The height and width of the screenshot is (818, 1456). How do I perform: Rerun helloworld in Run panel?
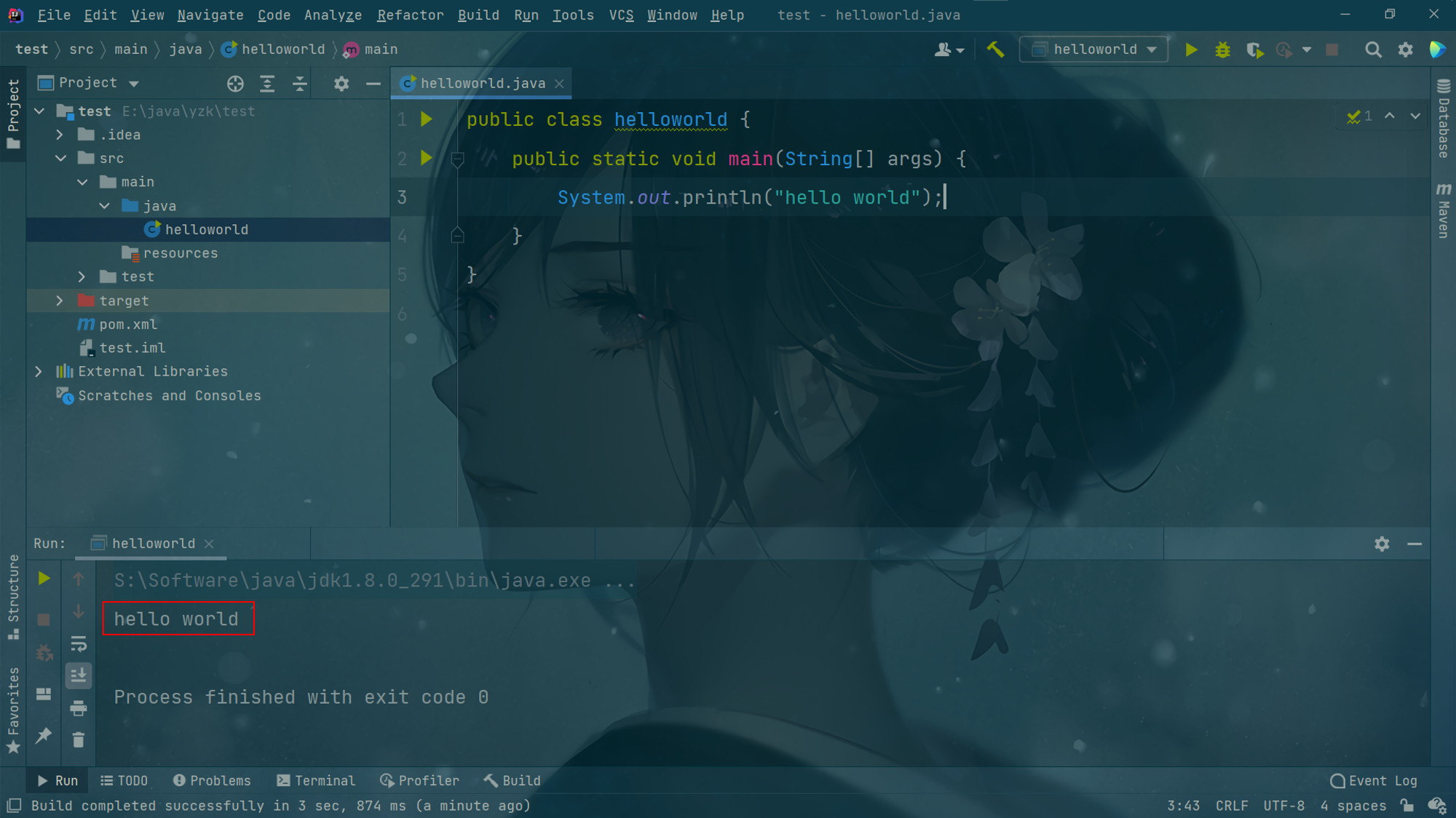[44, 579]
